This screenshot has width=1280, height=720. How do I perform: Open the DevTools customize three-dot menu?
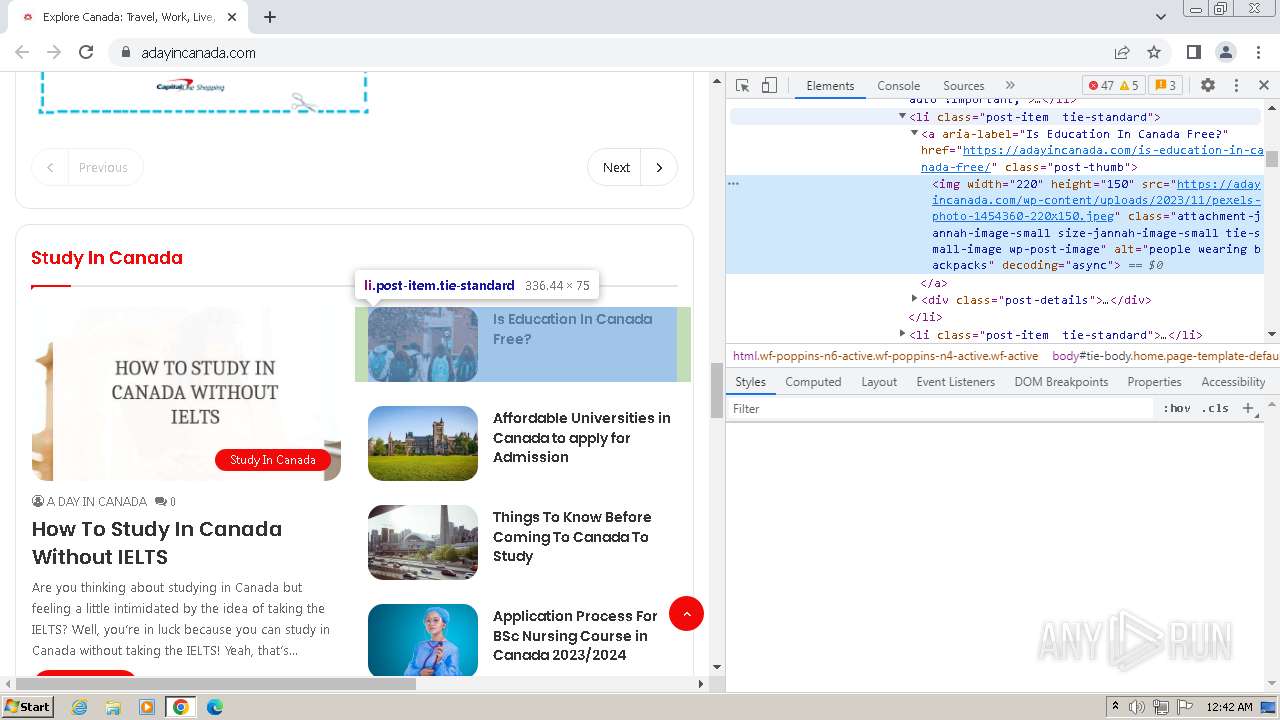[1236, 85]
